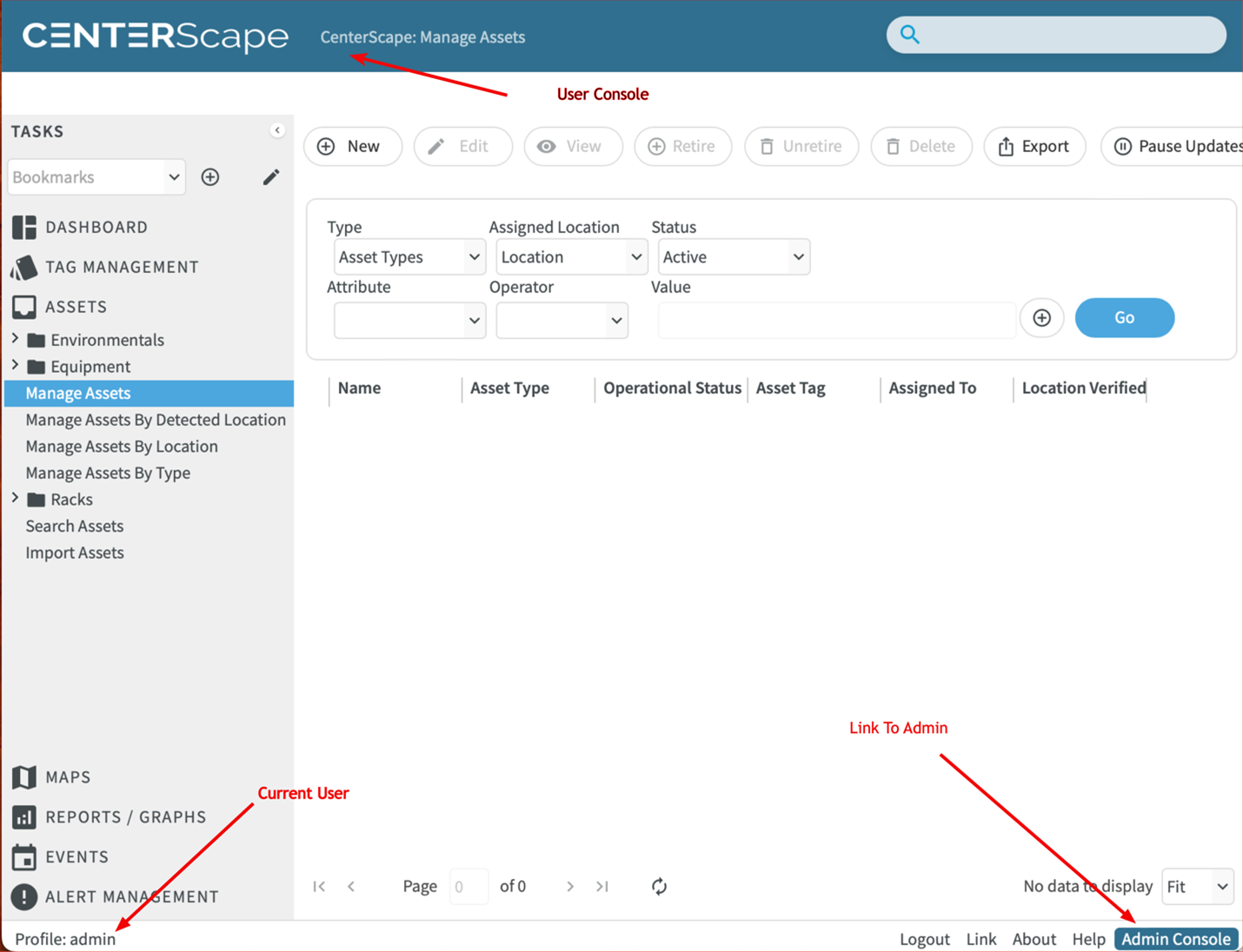Collapse the Tasks sidebar panel
1243x952 pixels.
click(x=277, y=130)
